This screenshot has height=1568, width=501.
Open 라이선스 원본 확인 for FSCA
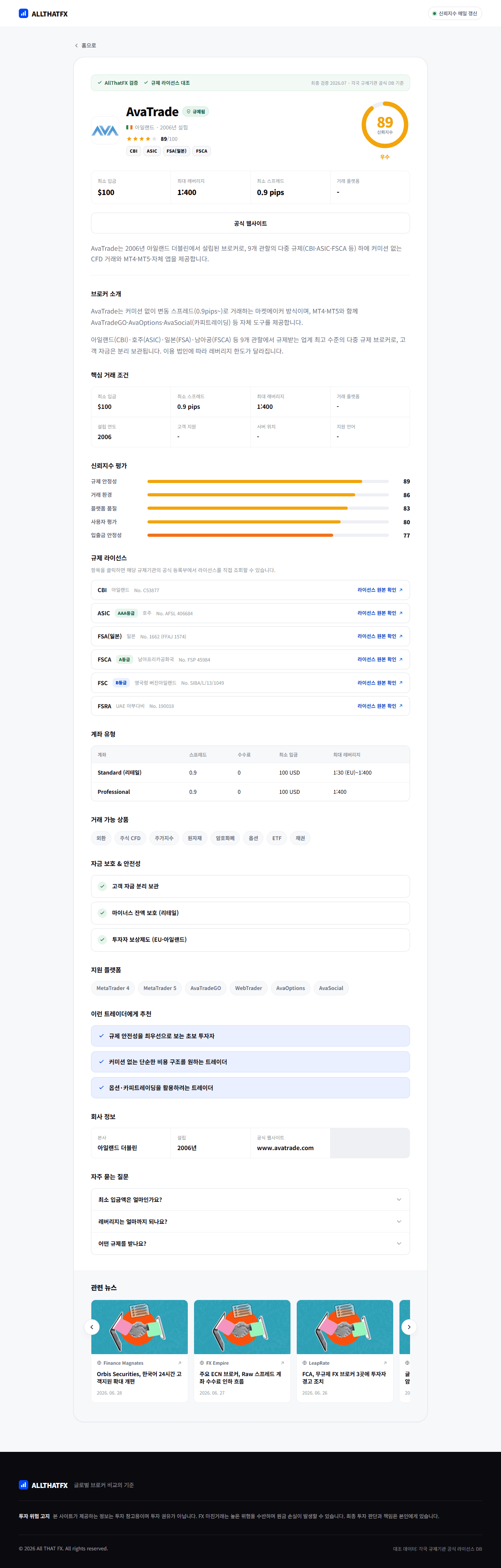(x=380, y=659)
